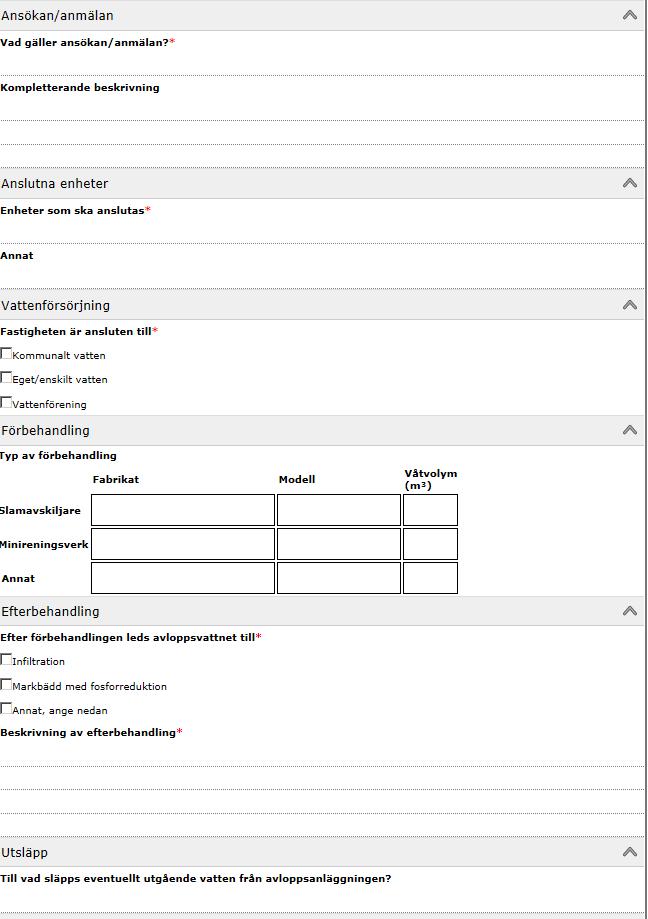Collapse the Utsläpp section chevron
Image resolution: width=648 pixels, height=919 pixels.
pyautogui.click(x=630, y=852)
